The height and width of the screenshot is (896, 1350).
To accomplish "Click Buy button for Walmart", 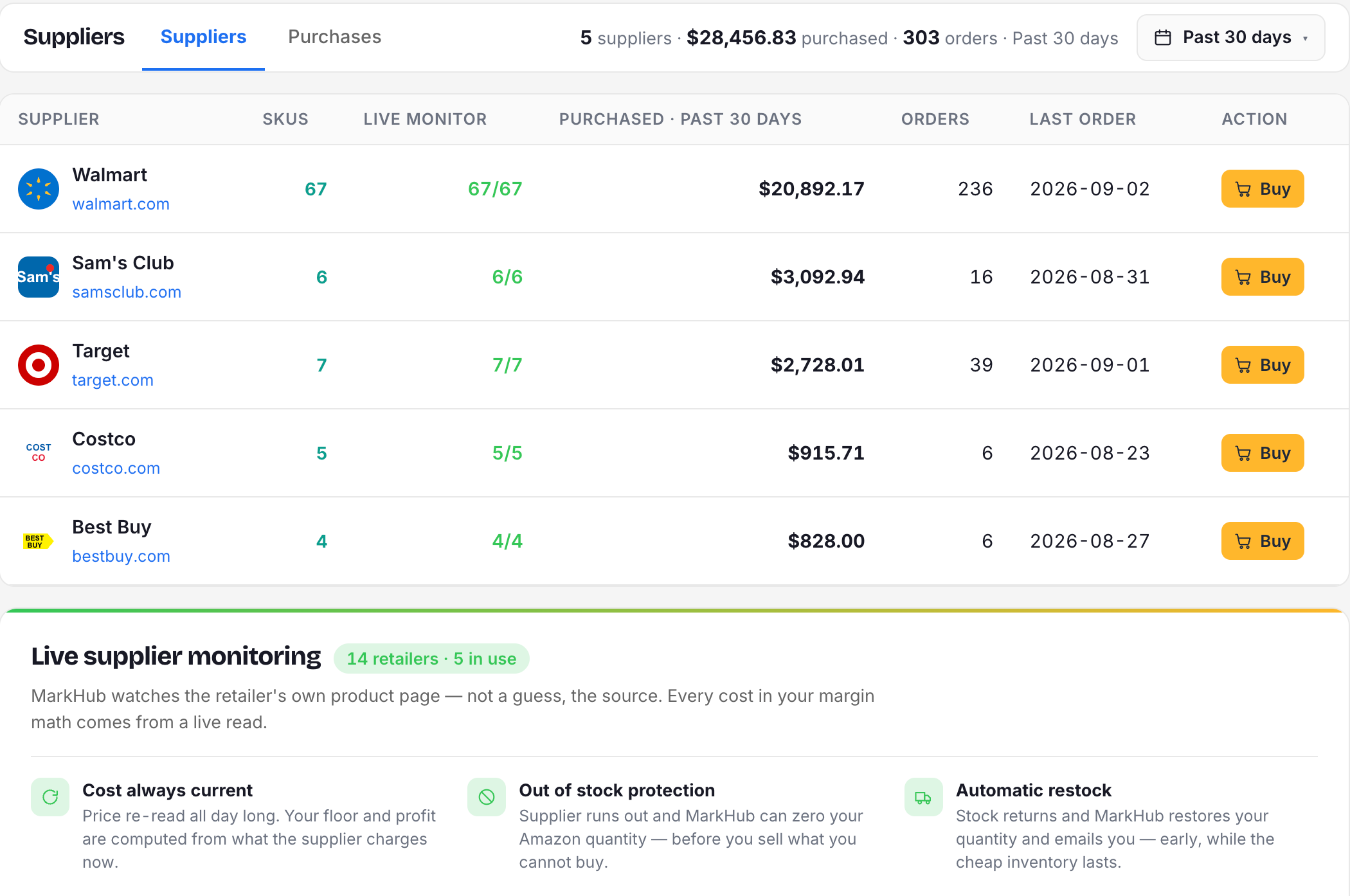I will click(x=1262, y=189).
